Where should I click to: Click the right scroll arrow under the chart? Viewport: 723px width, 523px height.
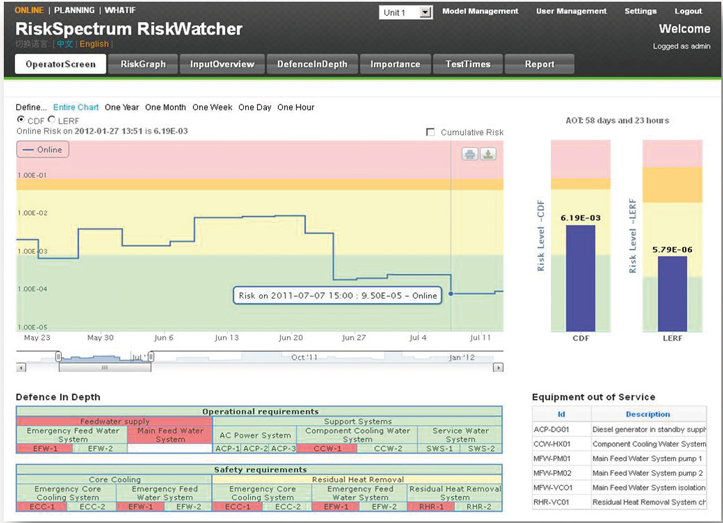coord(499,367)
